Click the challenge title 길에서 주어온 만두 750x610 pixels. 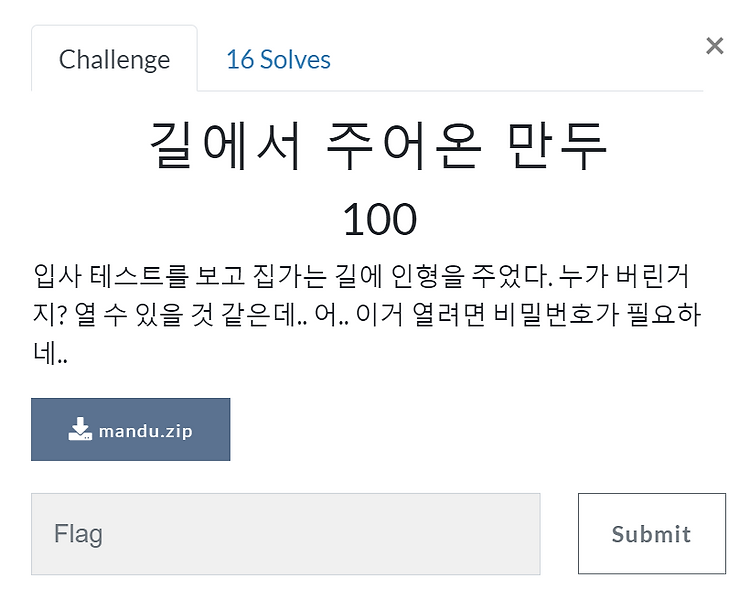tap(379, 146)
